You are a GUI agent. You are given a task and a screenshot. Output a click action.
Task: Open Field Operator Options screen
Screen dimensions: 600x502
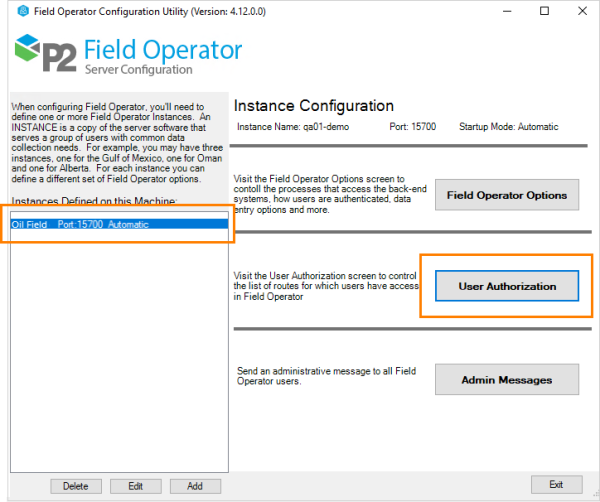(x=507, y=195)
